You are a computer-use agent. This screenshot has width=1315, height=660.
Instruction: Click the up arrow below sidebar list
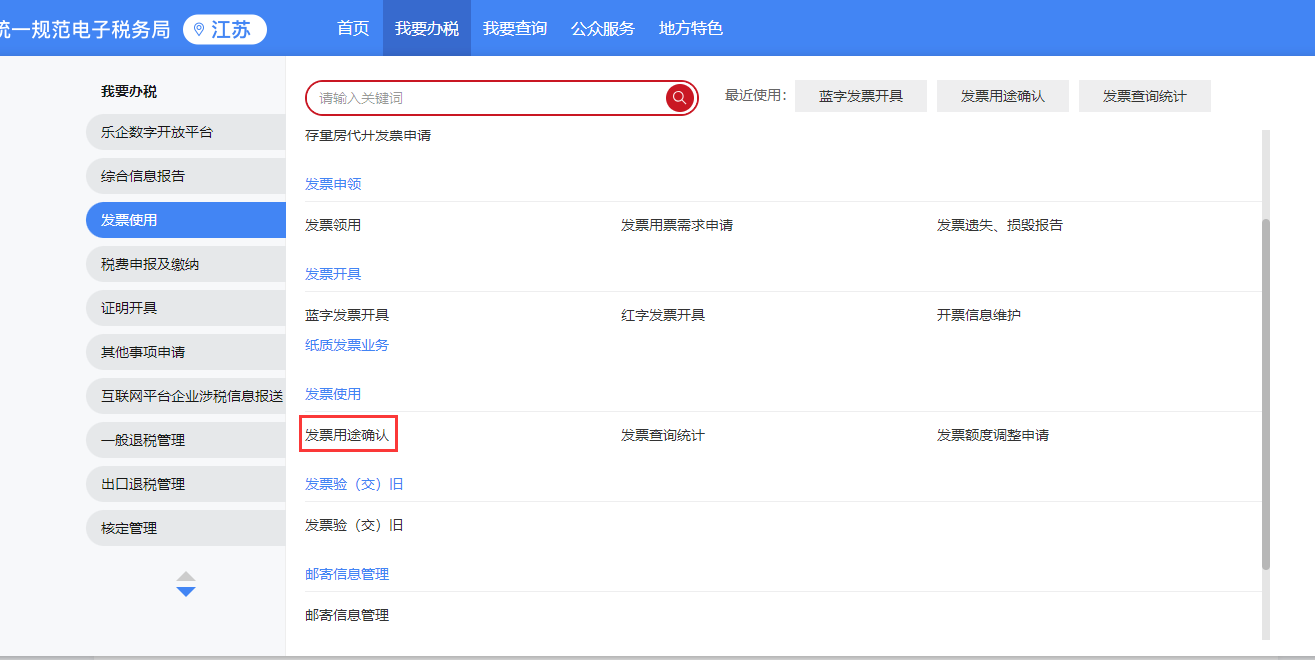tap(186, 577)
